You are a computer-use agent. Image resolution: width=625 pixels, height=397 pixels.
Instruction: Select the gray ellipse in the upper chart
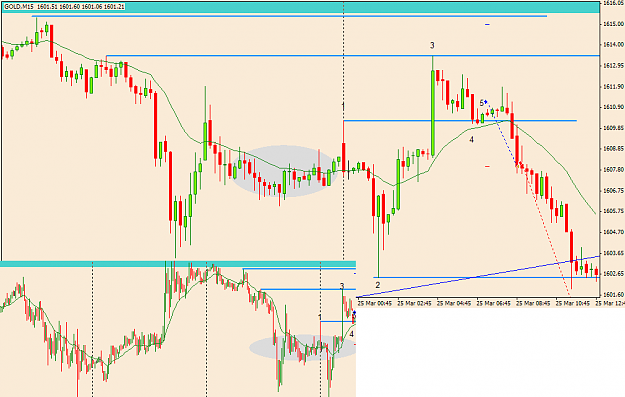pyautogui.click(x=285, y=171)
